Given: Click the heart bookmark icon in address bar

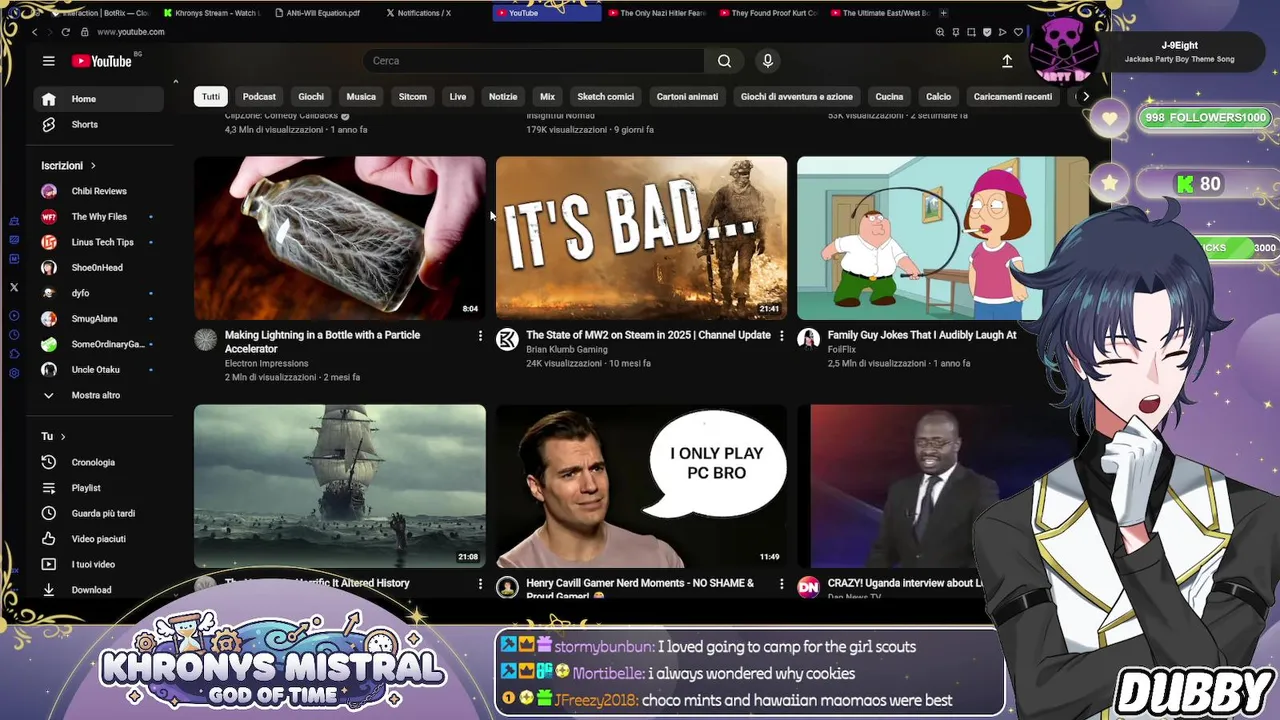Looking at the screenshot, I should click(x=1019, y=32).
